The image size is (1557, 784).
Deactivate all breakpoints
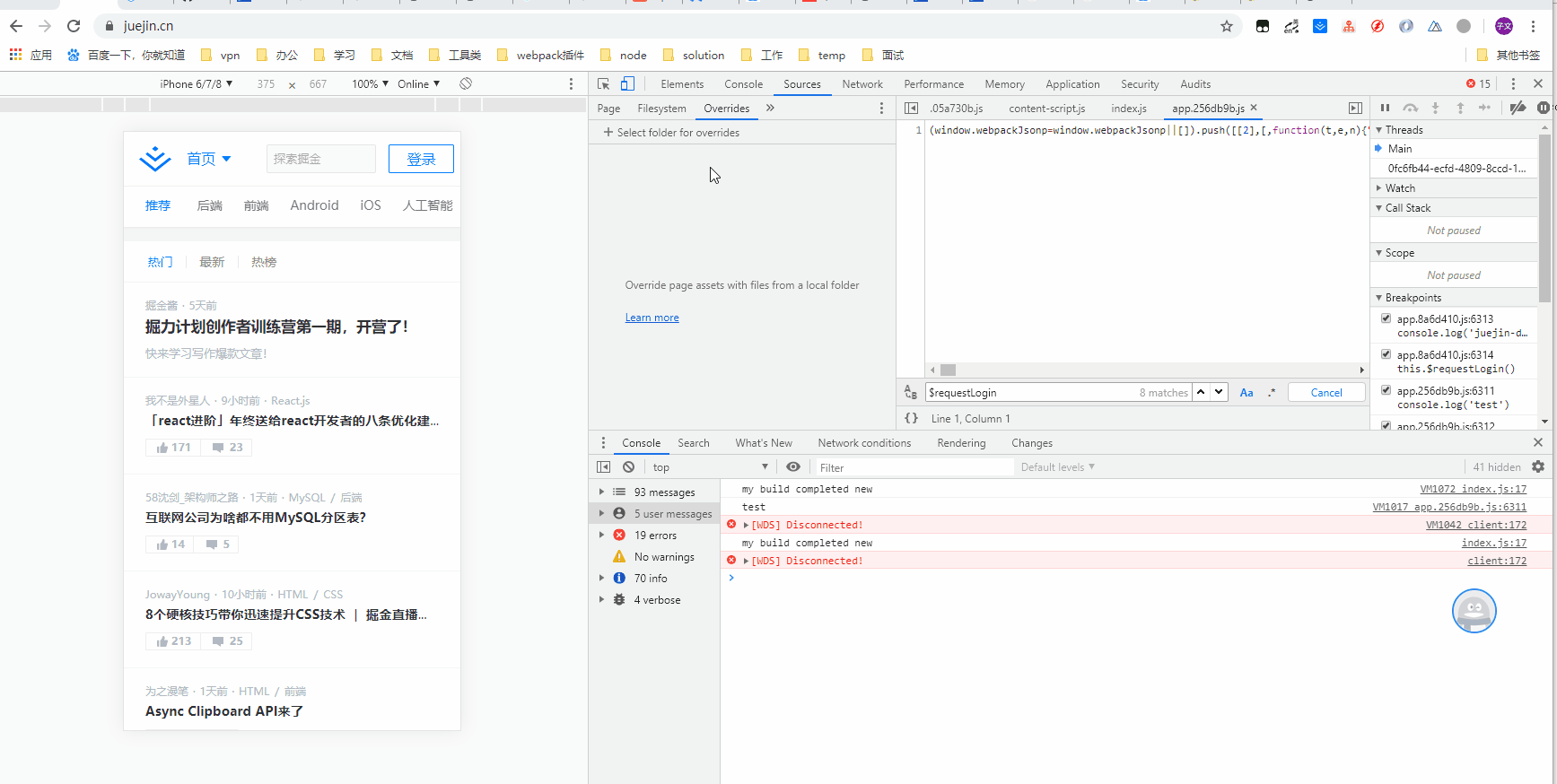[x=1518, y=108]
